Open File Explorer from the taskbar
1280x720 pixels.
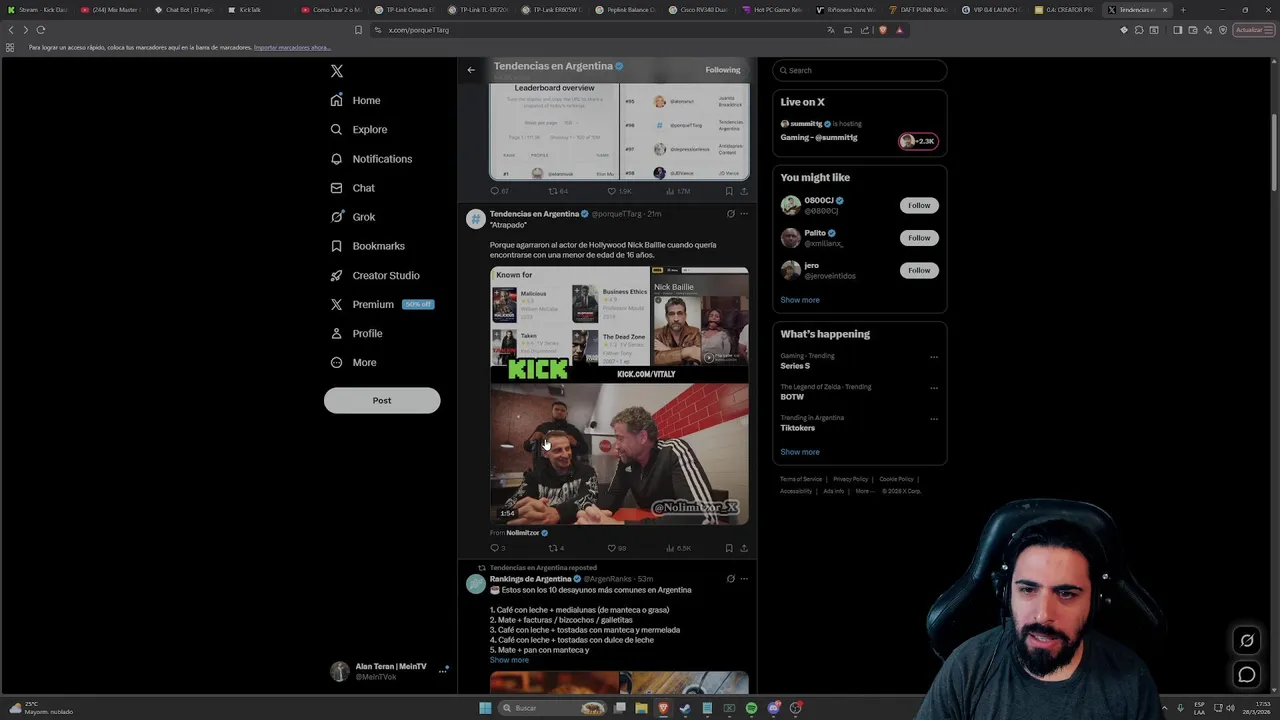click(x=641, y=708)
